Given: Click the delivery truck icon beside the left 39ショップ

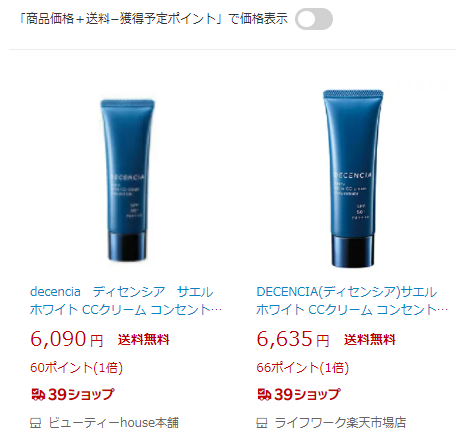Looking at the screenshot, I should coord(38,395).
